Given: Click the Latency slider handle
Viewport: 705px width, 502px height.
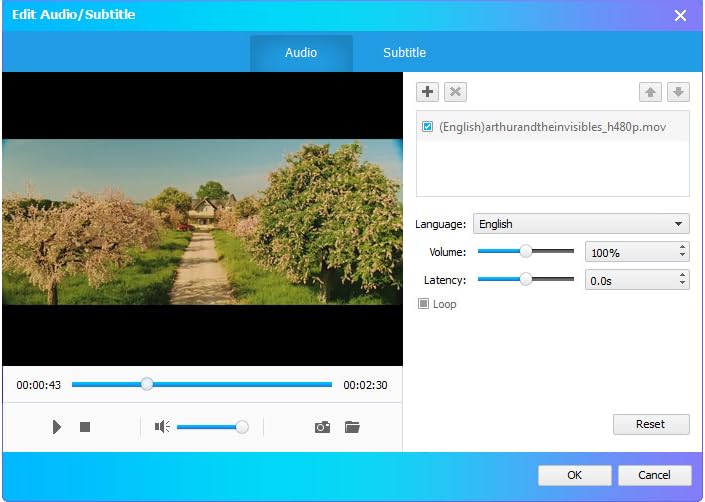Looking at the screenshot, I should click(x=525, y=280).
